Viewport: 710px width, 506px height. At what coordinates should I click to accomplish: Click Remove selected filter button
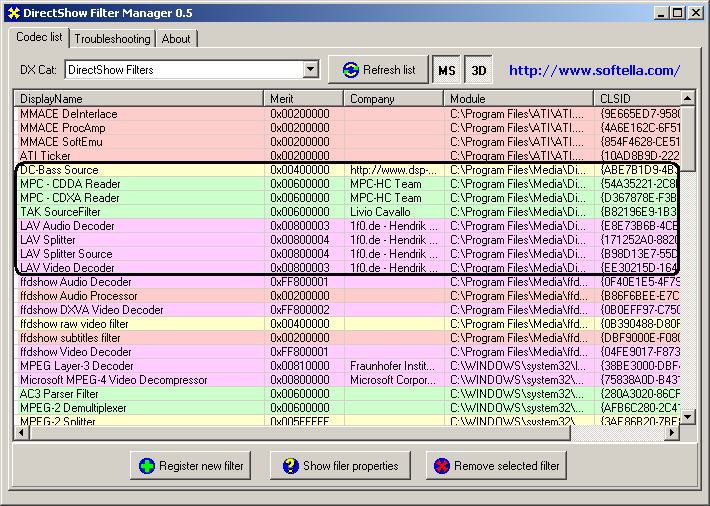[x=496, y=466]
